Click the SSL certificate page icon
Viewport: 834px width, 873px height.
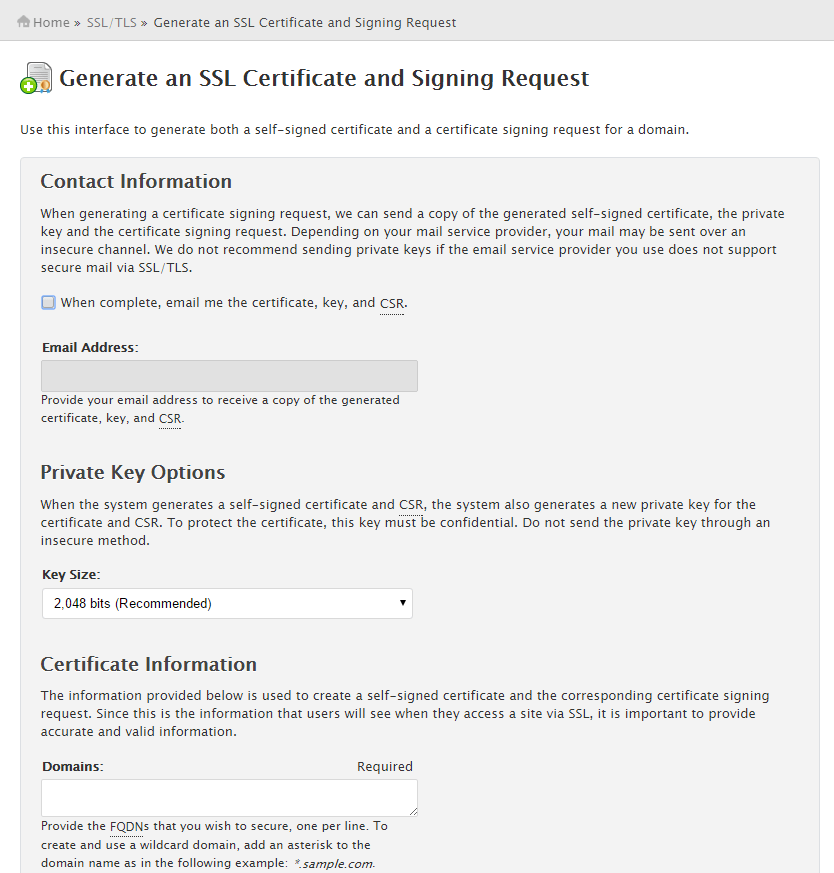point(36,77)
